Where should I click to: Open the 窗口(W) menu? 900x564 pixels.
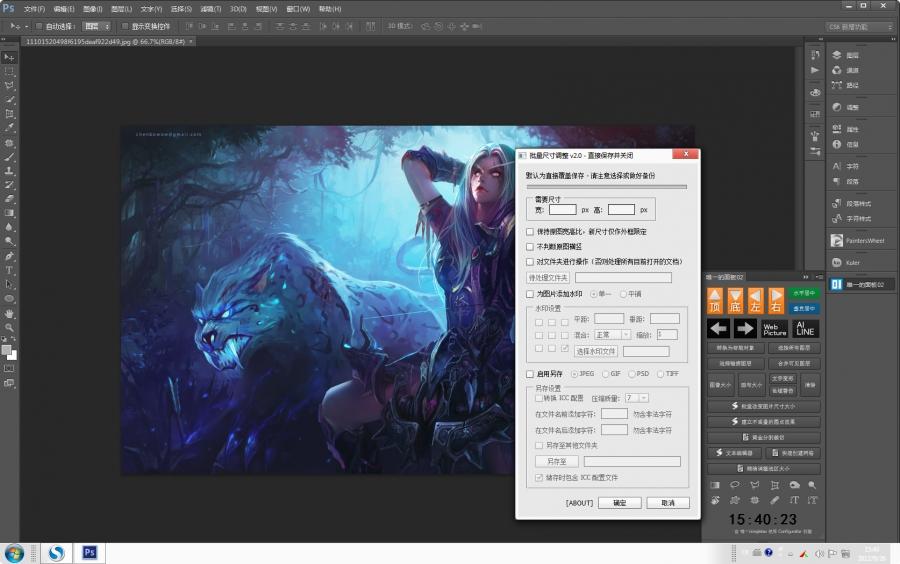click(x=298, y=9)
